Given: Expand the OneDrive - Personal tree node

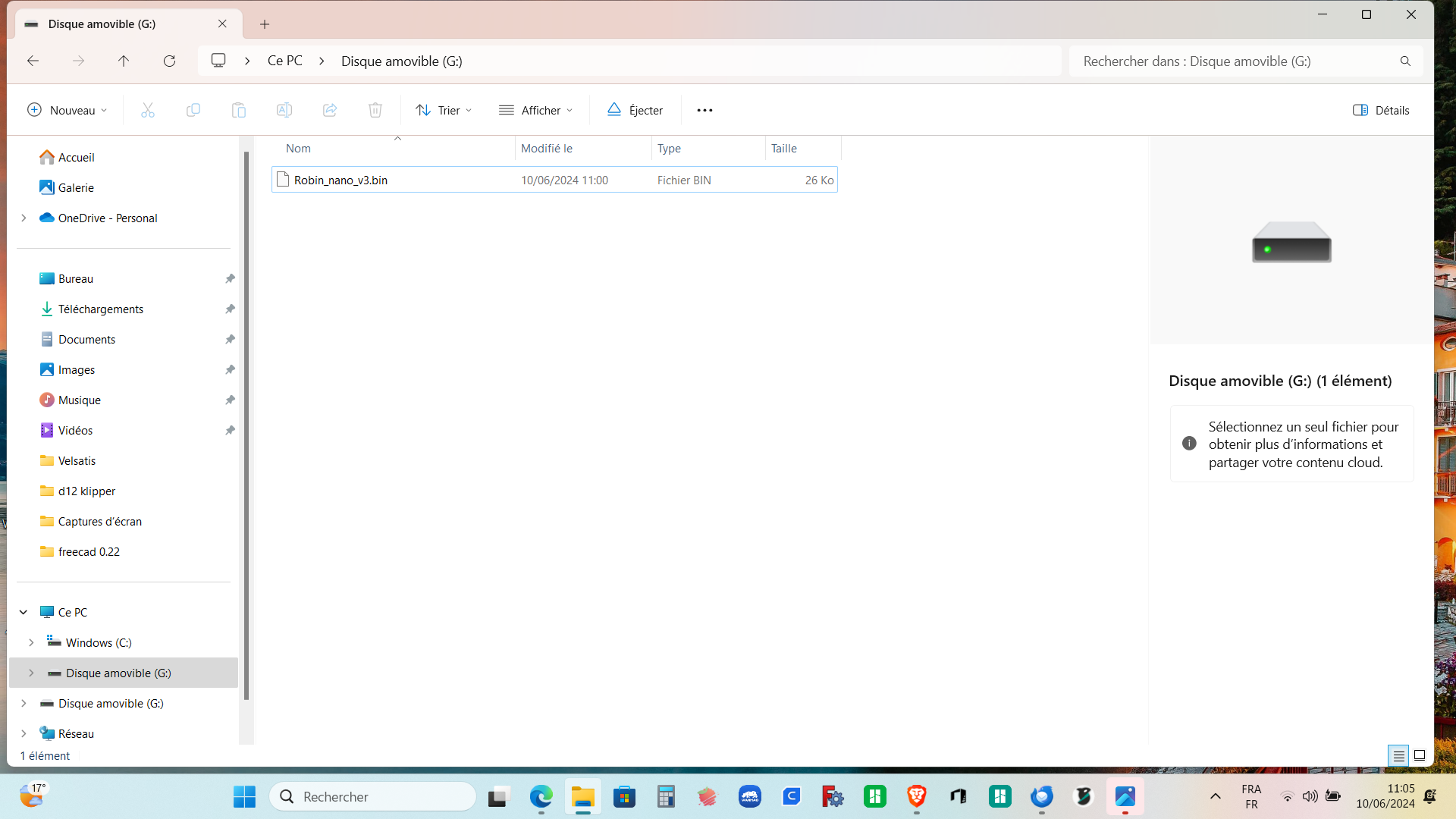Looking at the screenshot, I should (x=24, y=218).
